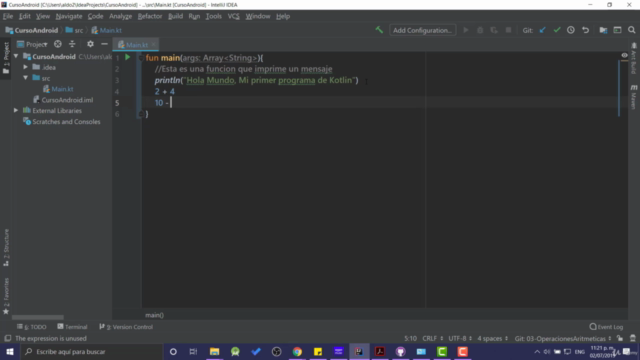640x360 pixels.
Task: Expand External Libraries node
Action: [16, 110]
